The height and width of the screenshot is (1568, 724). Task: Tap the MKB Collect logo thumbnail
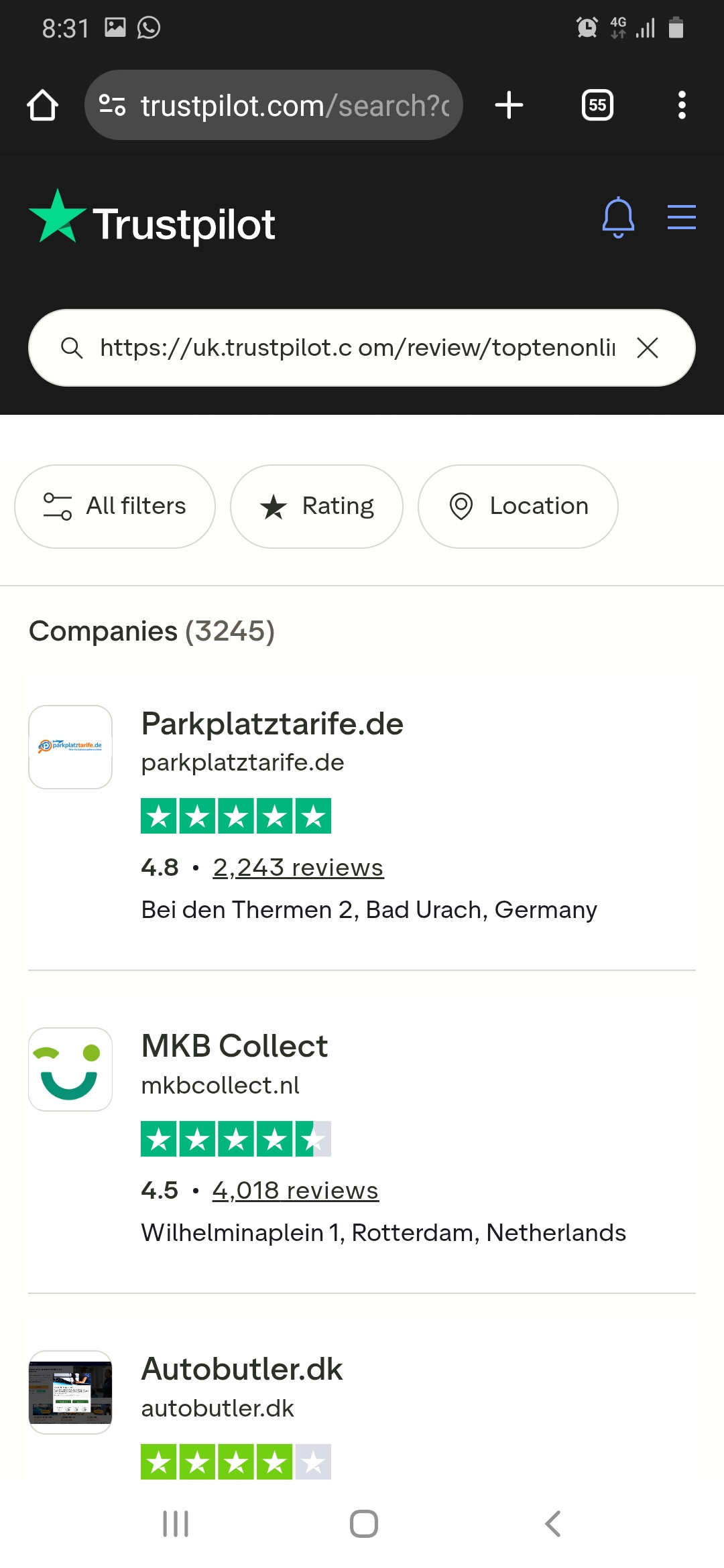point(70,1069)
